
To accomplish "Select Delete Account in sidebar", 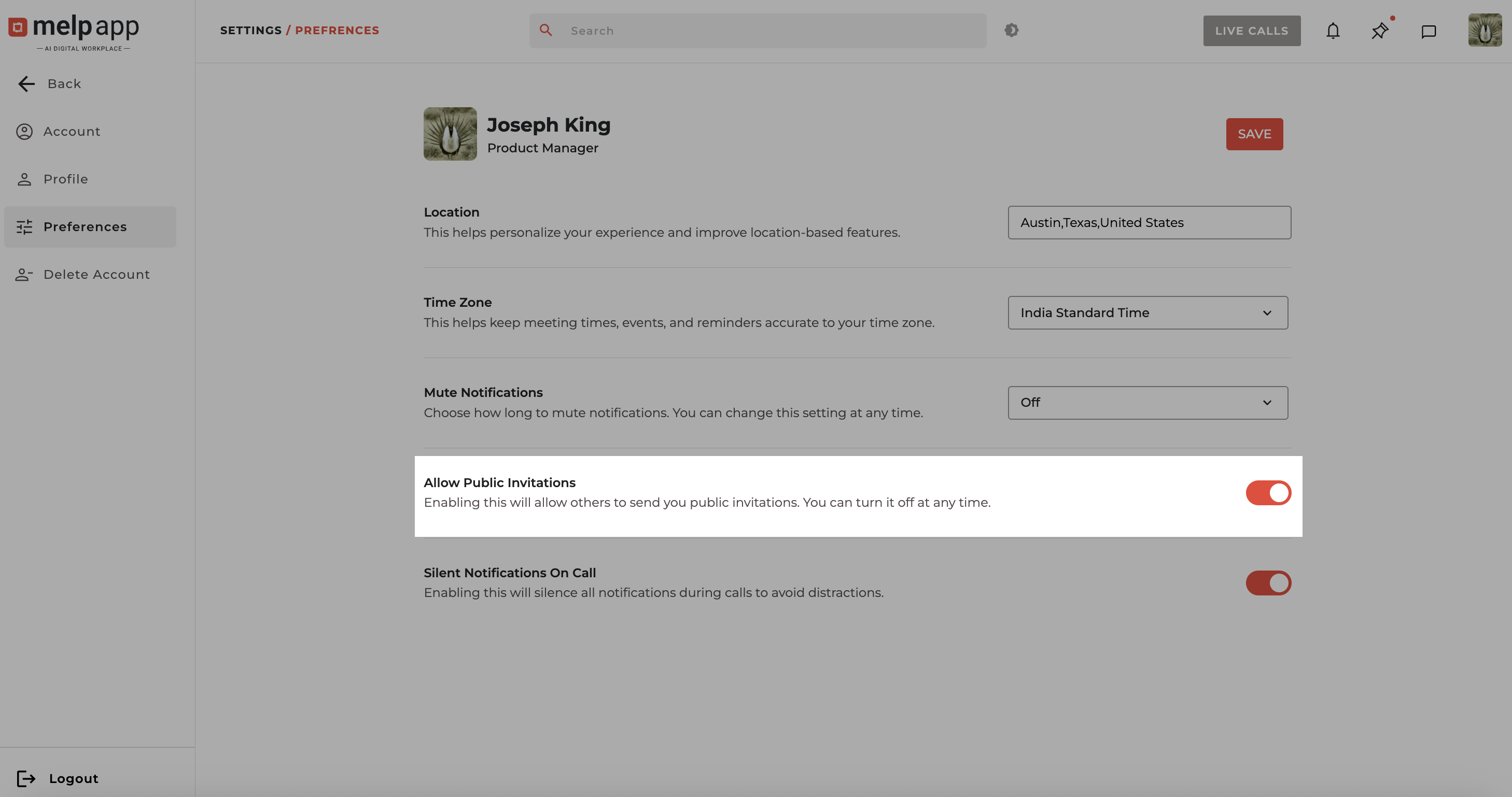I will click(96, 275).
